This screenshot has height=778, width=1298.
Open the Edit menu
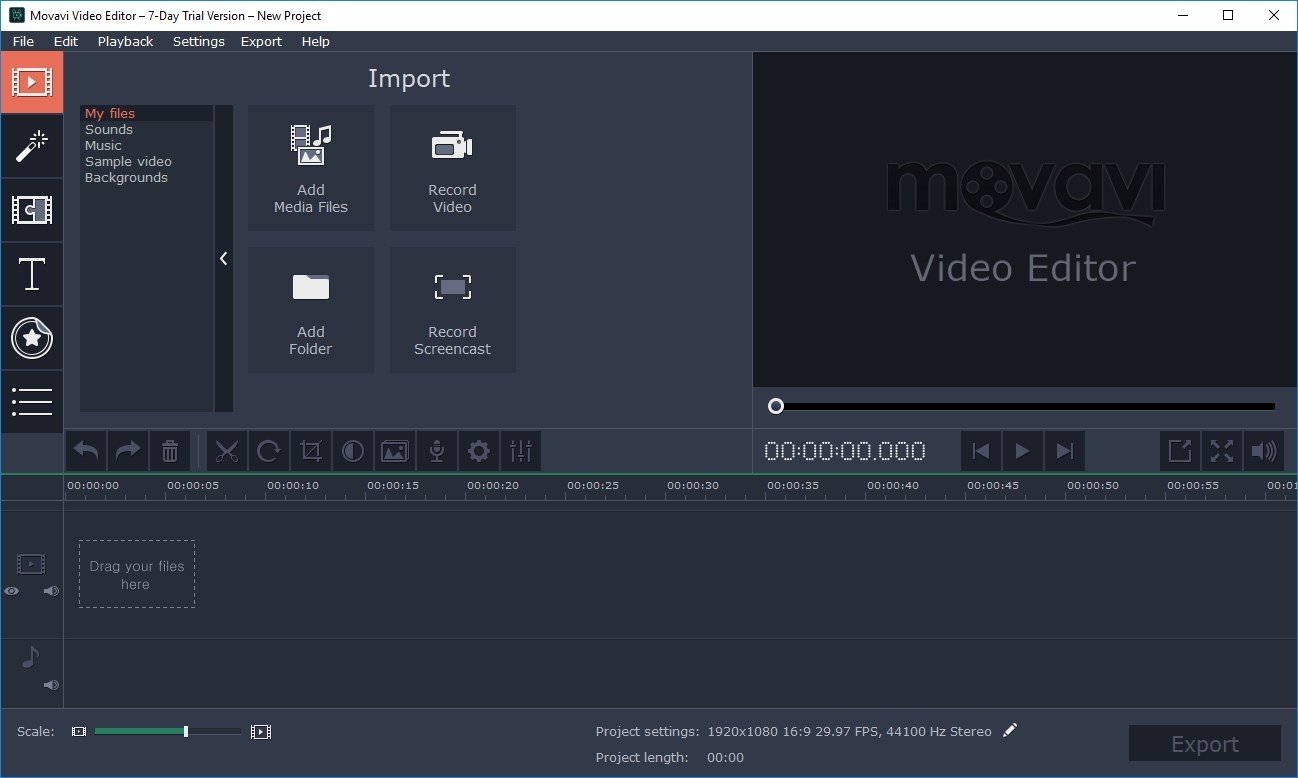(66, 41)
